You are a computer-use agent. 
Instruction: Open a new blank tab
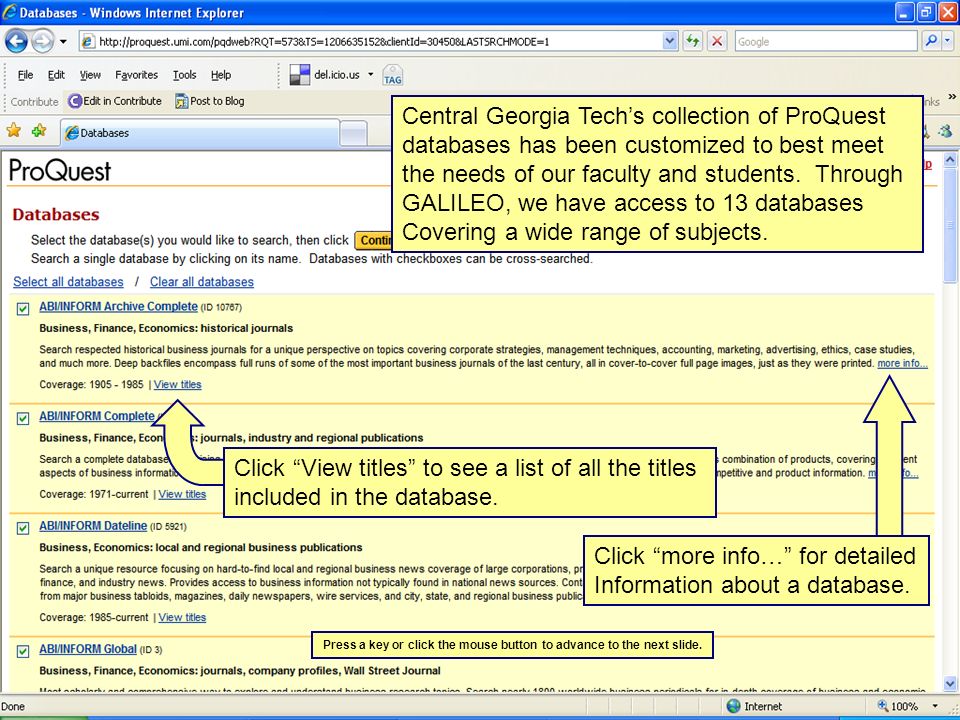point(353,133)
